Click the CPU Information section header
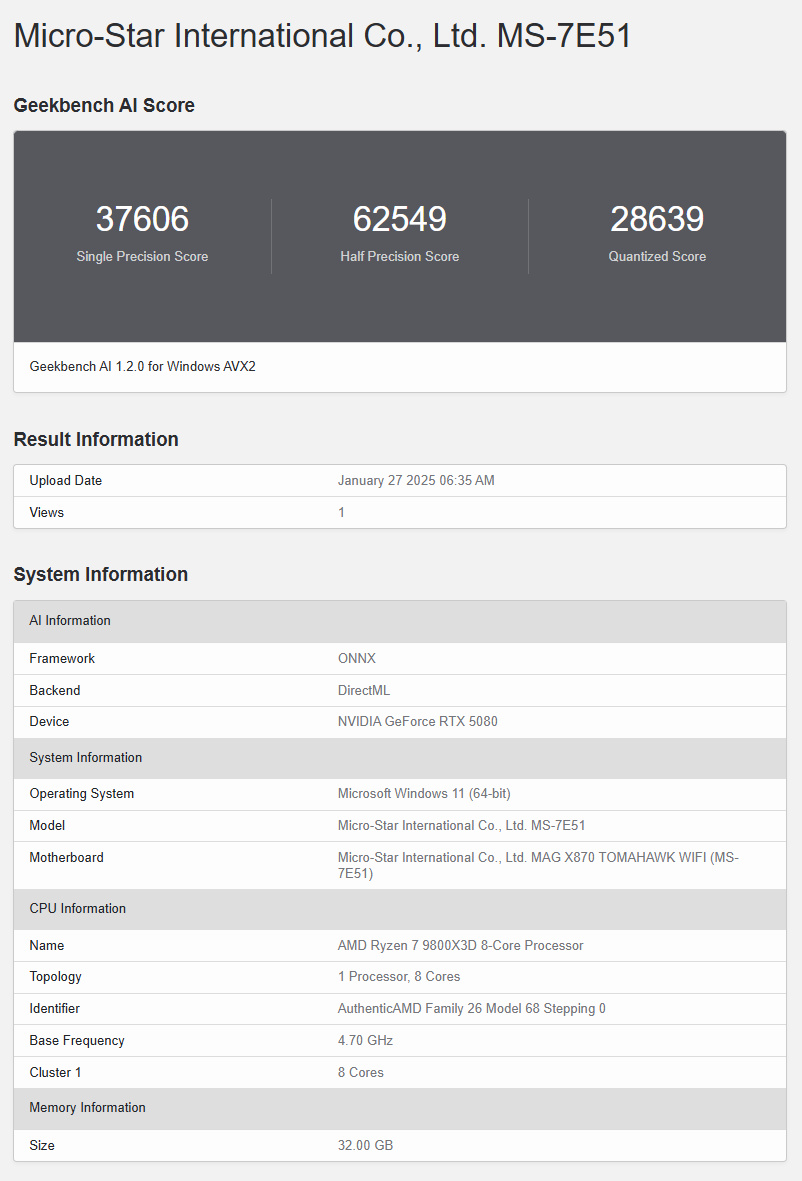Screen dimensions: 802x1181 (x=400, y=909)
